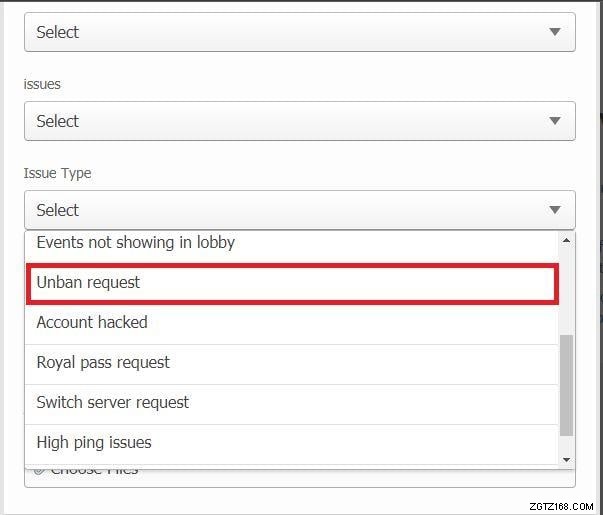This screenshot has width=603, height=515.
Task: Click the partially hidden Choose Files button
Action: tap(95, 470)
